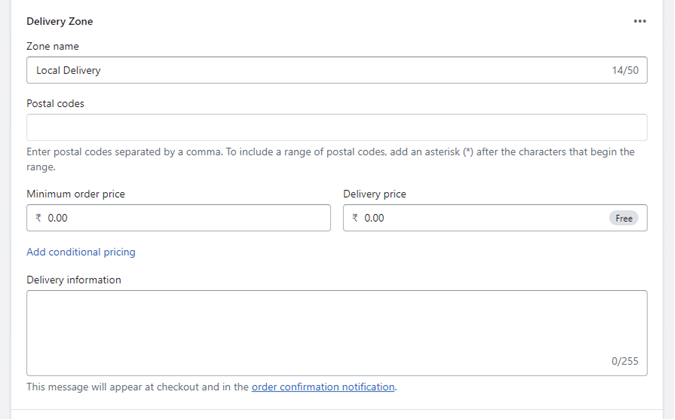Click the Free badge in Delivery price

pos(624,218)
